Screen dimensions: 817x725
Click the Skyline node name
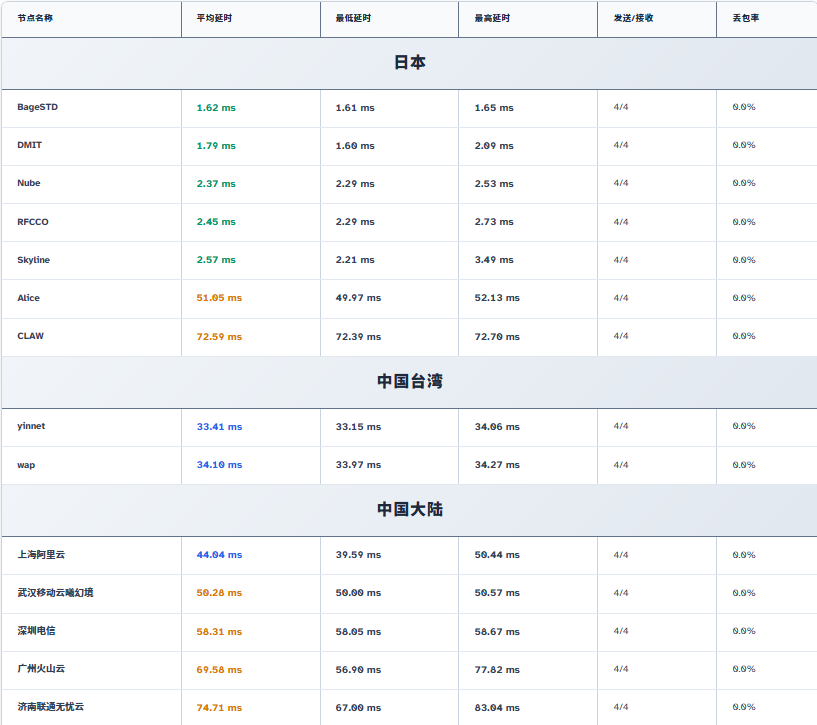33,260
